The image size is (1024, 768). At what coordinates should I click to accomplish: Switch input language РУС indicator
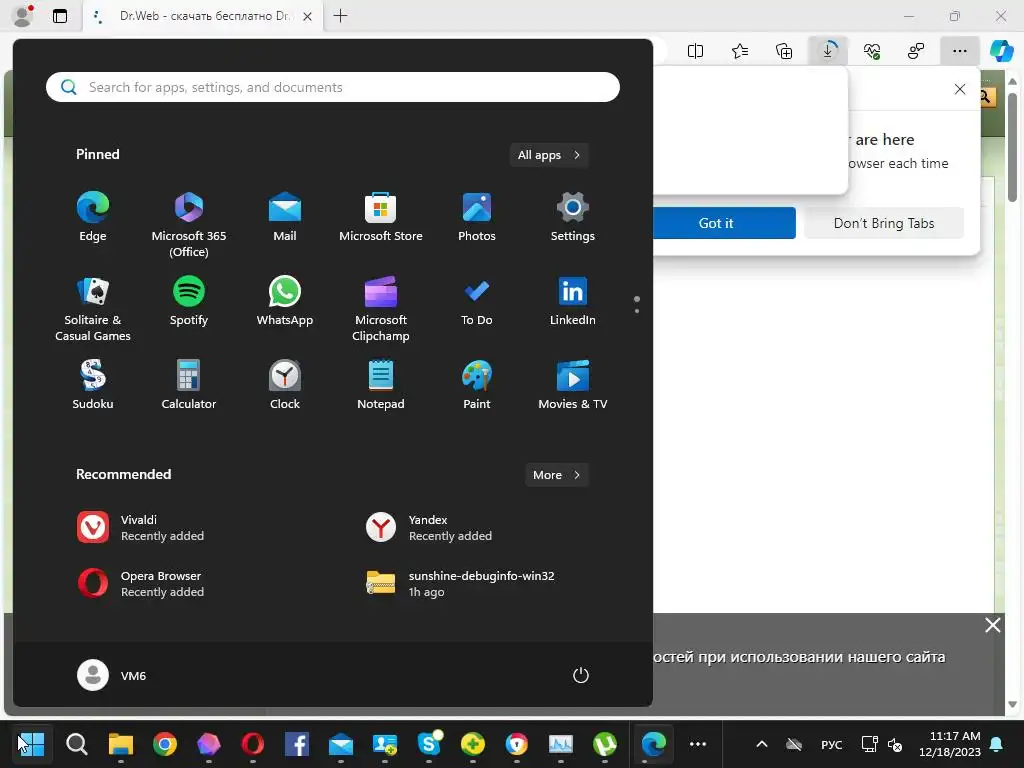[831, 744]
